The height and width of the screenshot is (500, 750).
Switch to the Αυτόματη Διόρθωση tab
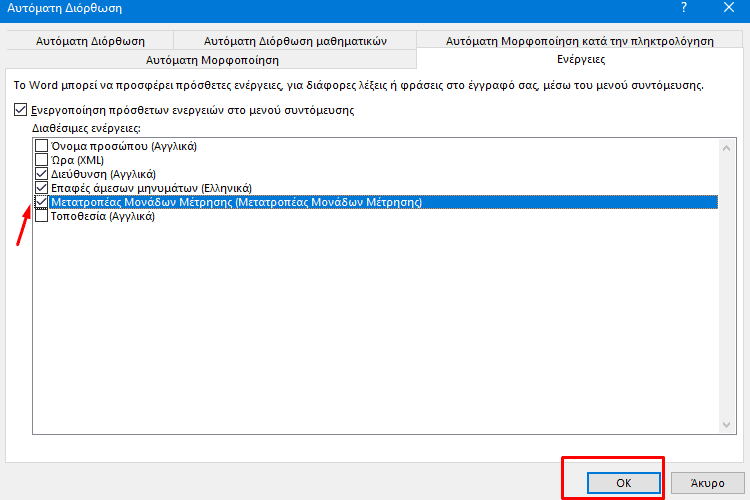click(90, 41)
